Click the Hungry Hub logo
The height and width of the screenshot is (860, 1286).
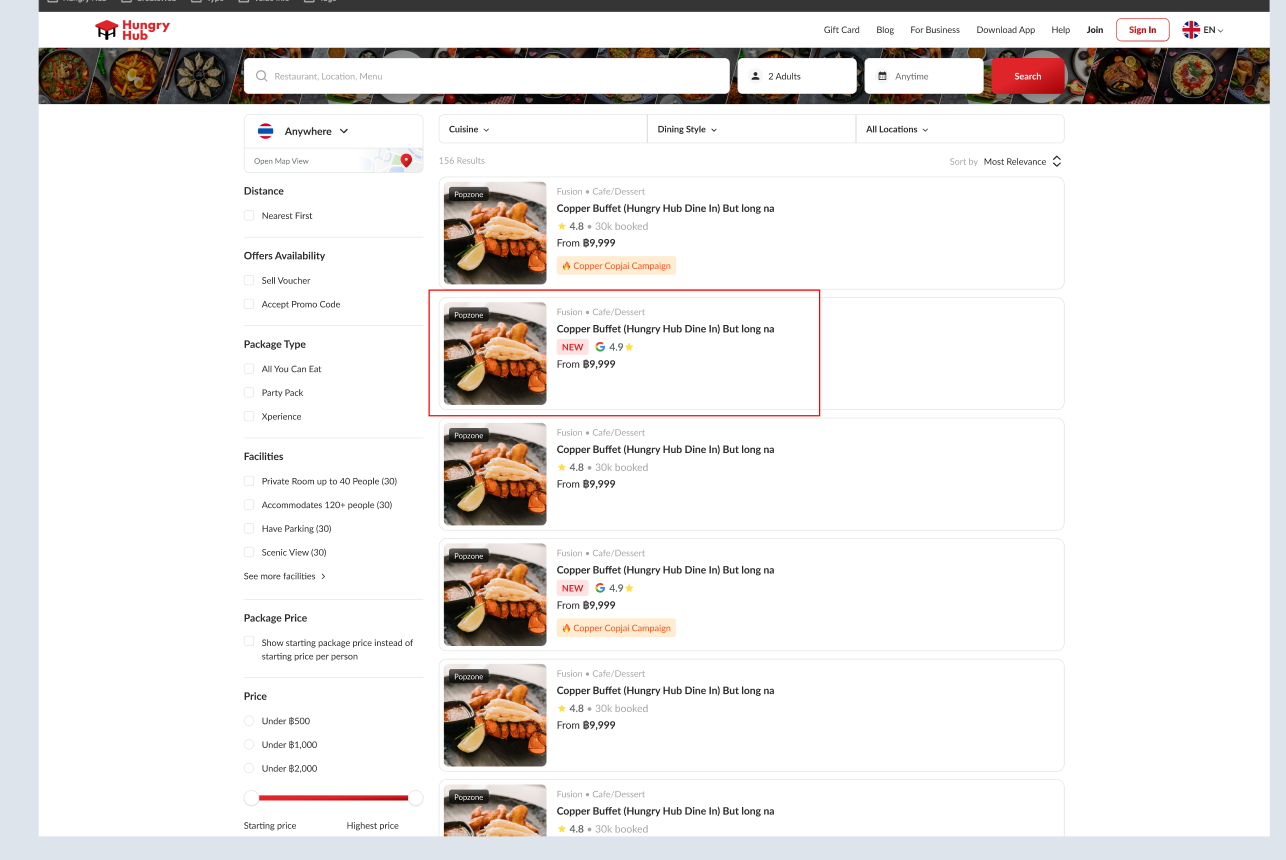(x=132, y=30)
